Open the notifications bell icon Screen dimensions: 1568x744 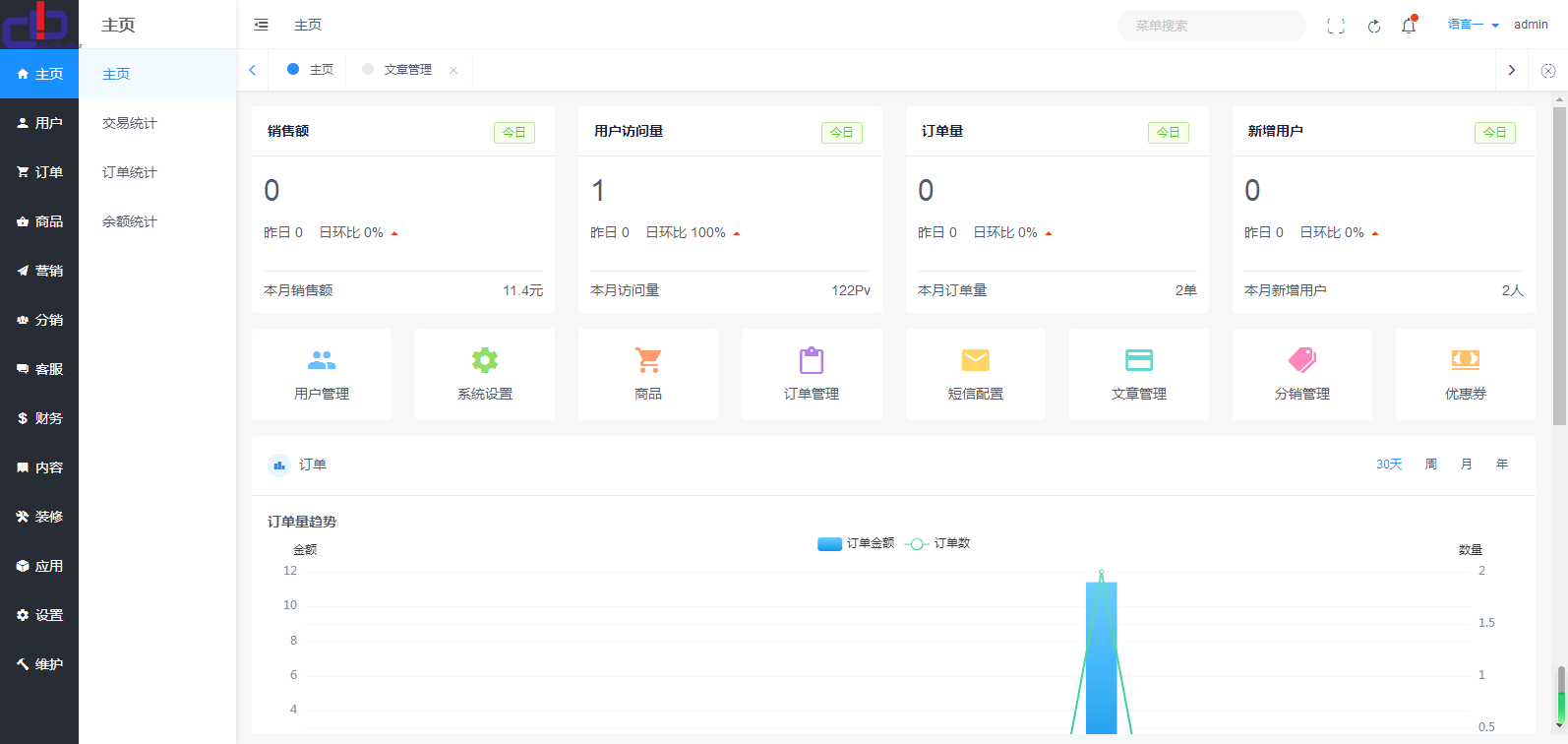tap(1409, 26)
